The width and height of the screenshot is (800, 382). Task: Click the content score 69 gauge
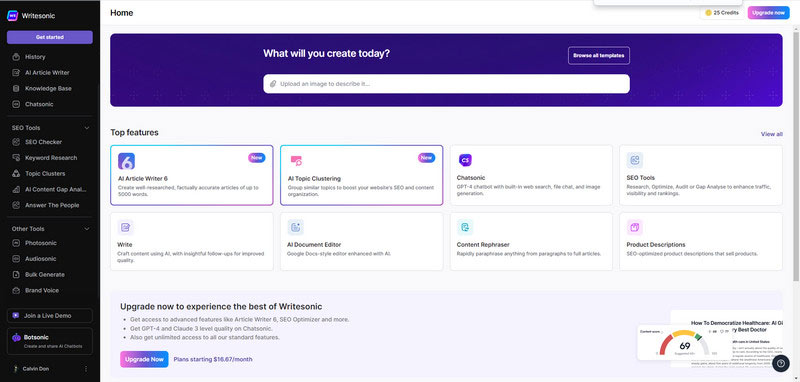click(685, 343)
